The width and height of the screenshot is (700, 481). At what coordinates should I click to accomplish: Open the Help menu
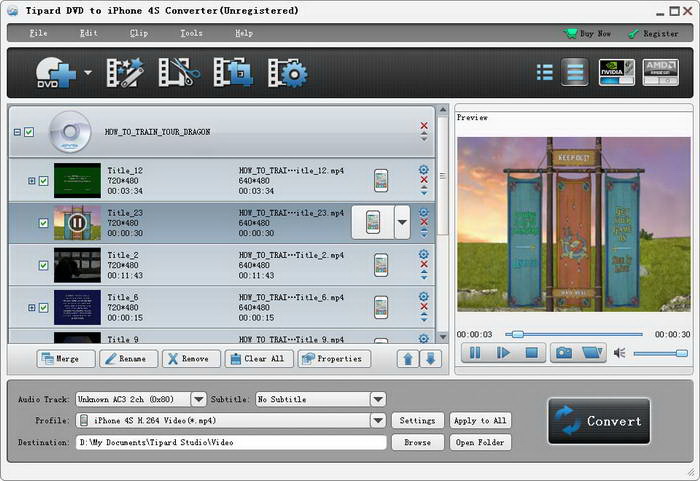(x=244, y=33)
